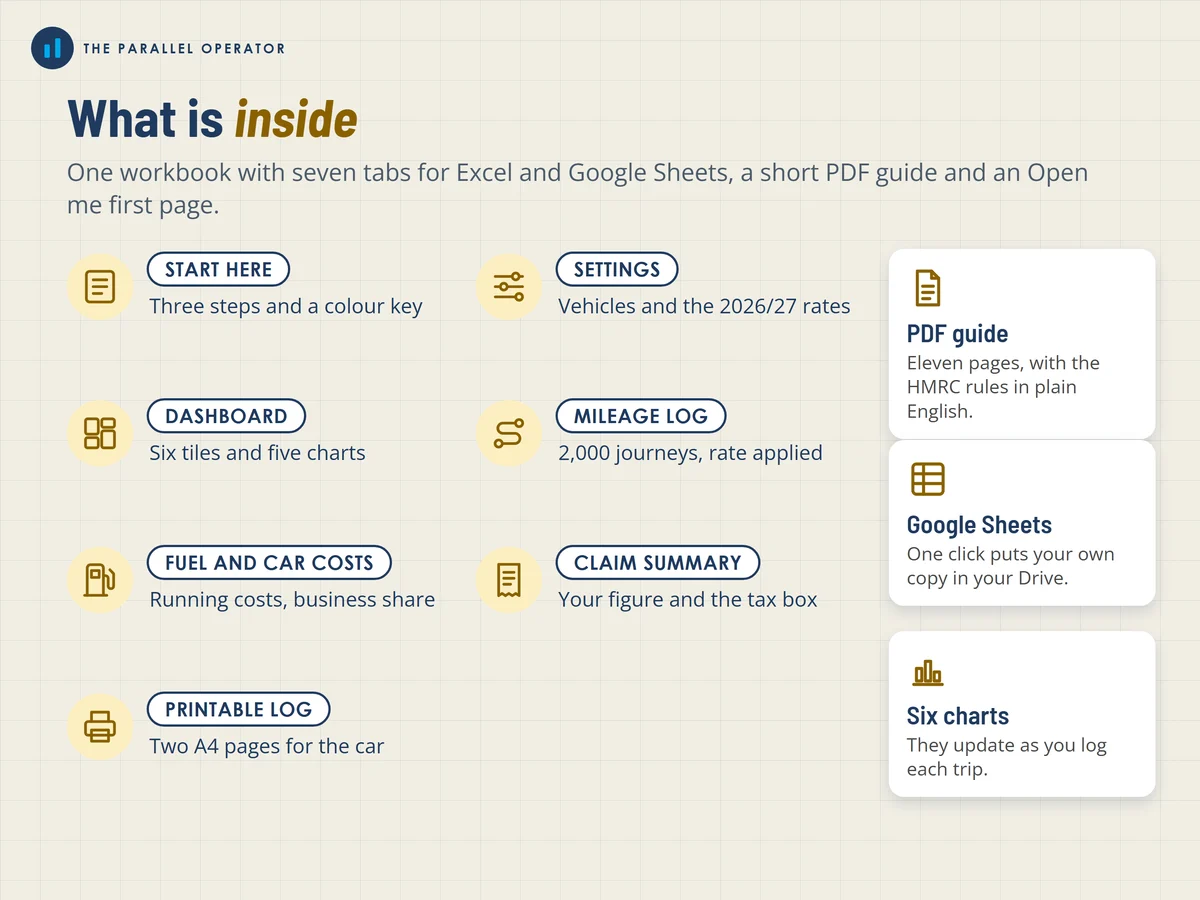This screenshot has width=1200, height=900.
Task: Select the SETTINGS tab label
Action: pyautogui.click(x=617, y=270)
